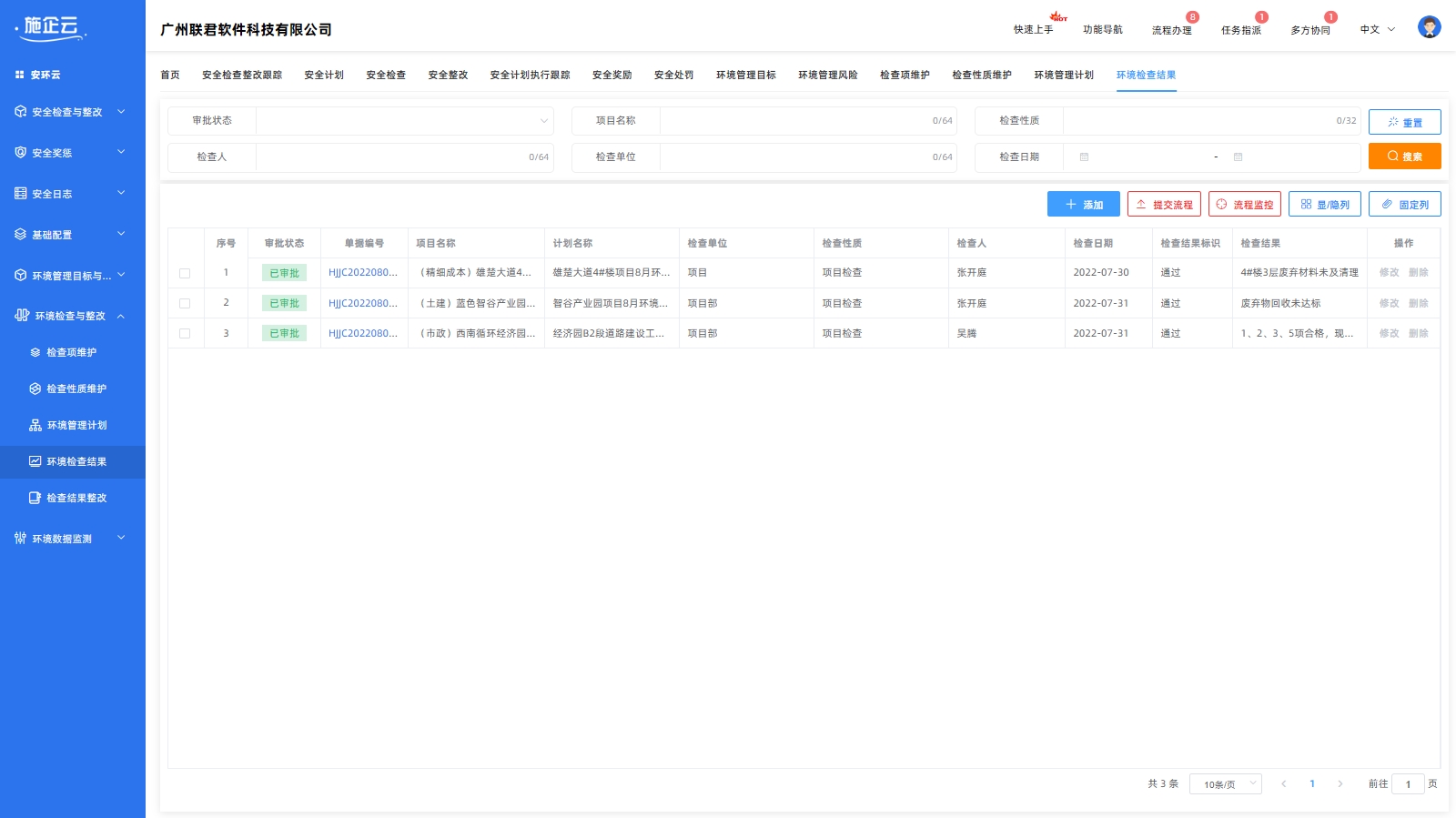Open 功能导航 in top bar
The height and width of the screenshot is (818, 1456).
pos(1103,30)
